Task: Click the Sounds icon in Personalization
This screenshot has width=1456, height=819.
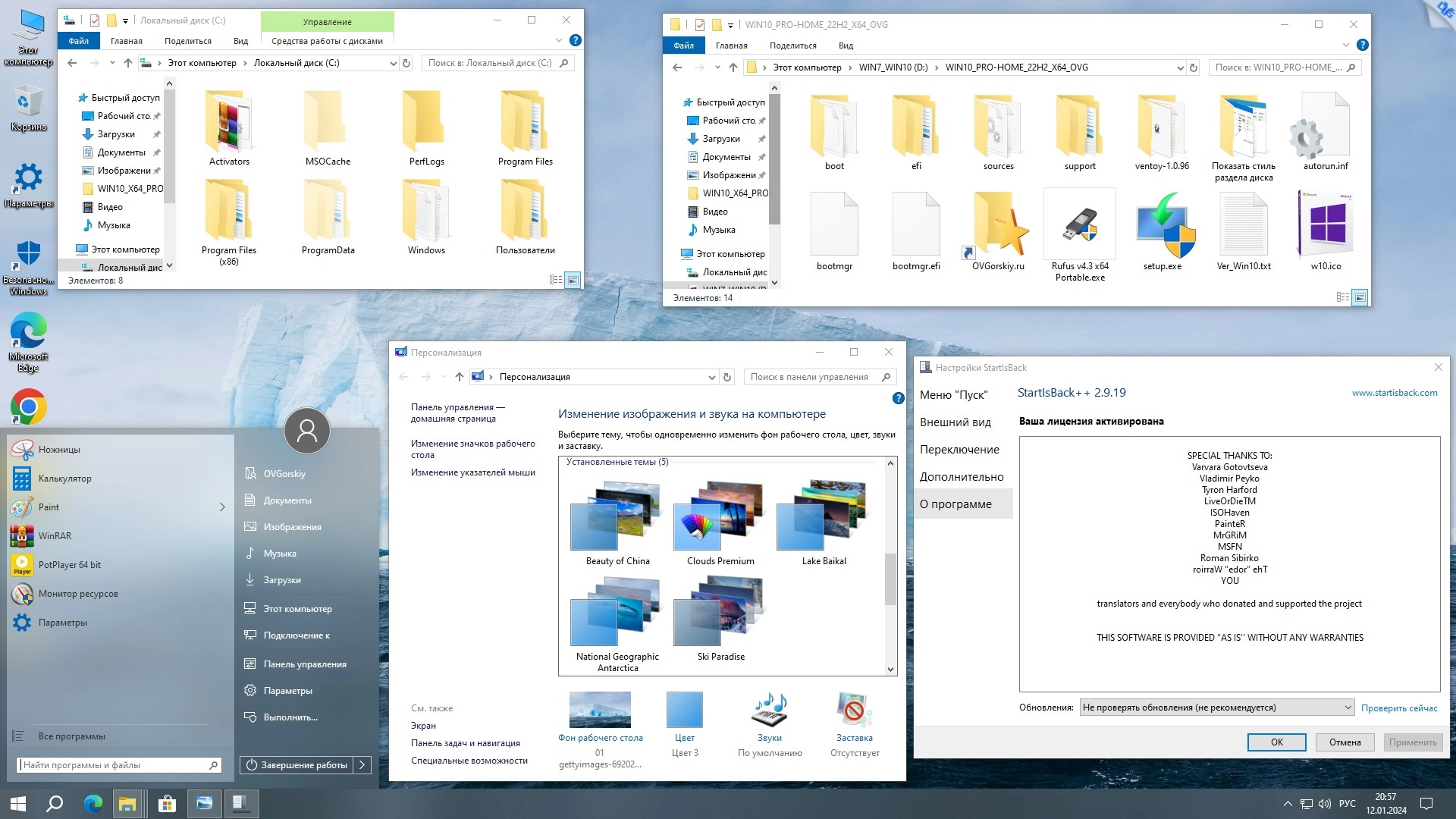Action: coord(769,711)
